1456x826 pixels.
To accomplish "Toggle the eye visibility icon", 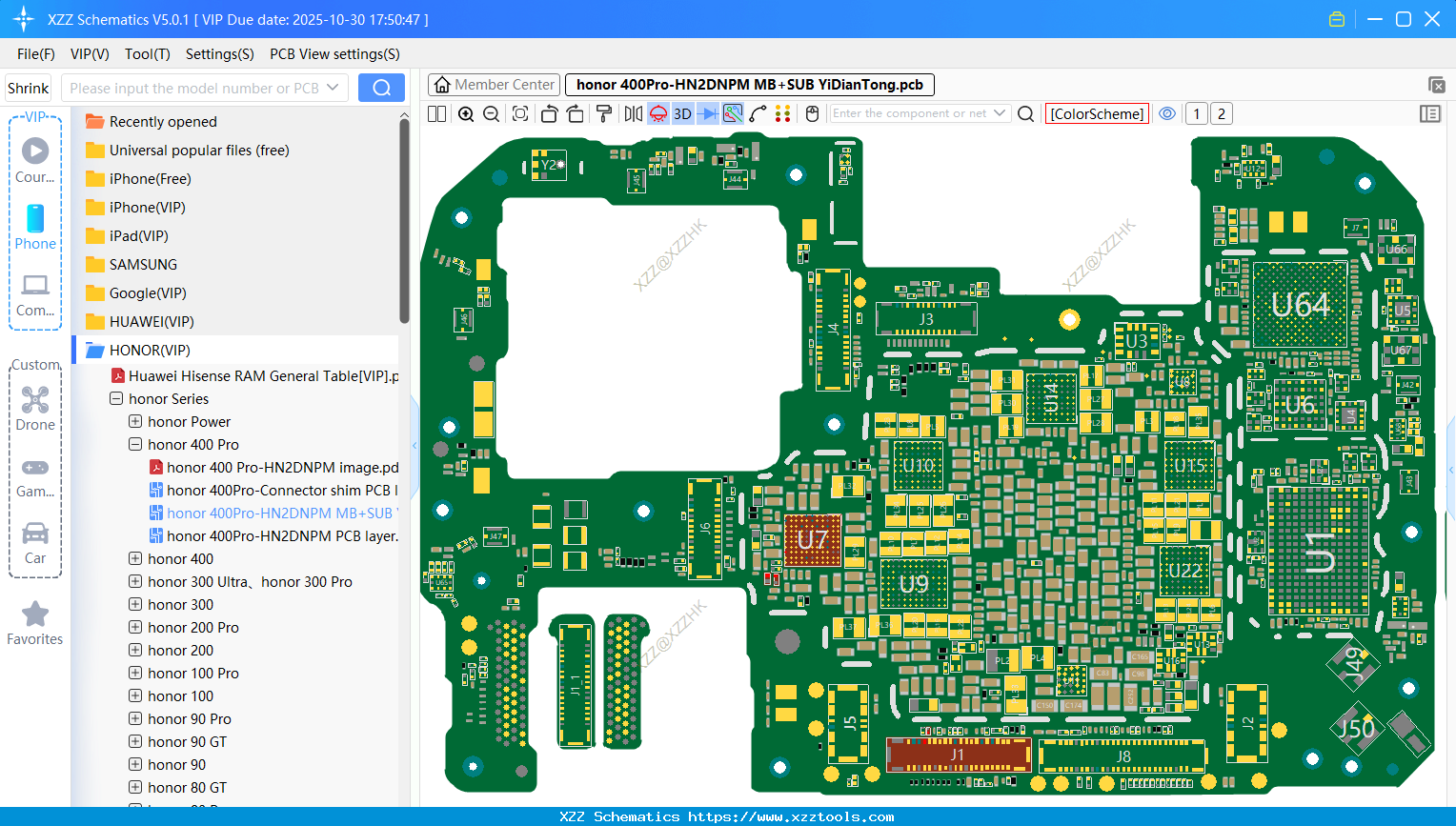I will click(x=1167, y=113).
